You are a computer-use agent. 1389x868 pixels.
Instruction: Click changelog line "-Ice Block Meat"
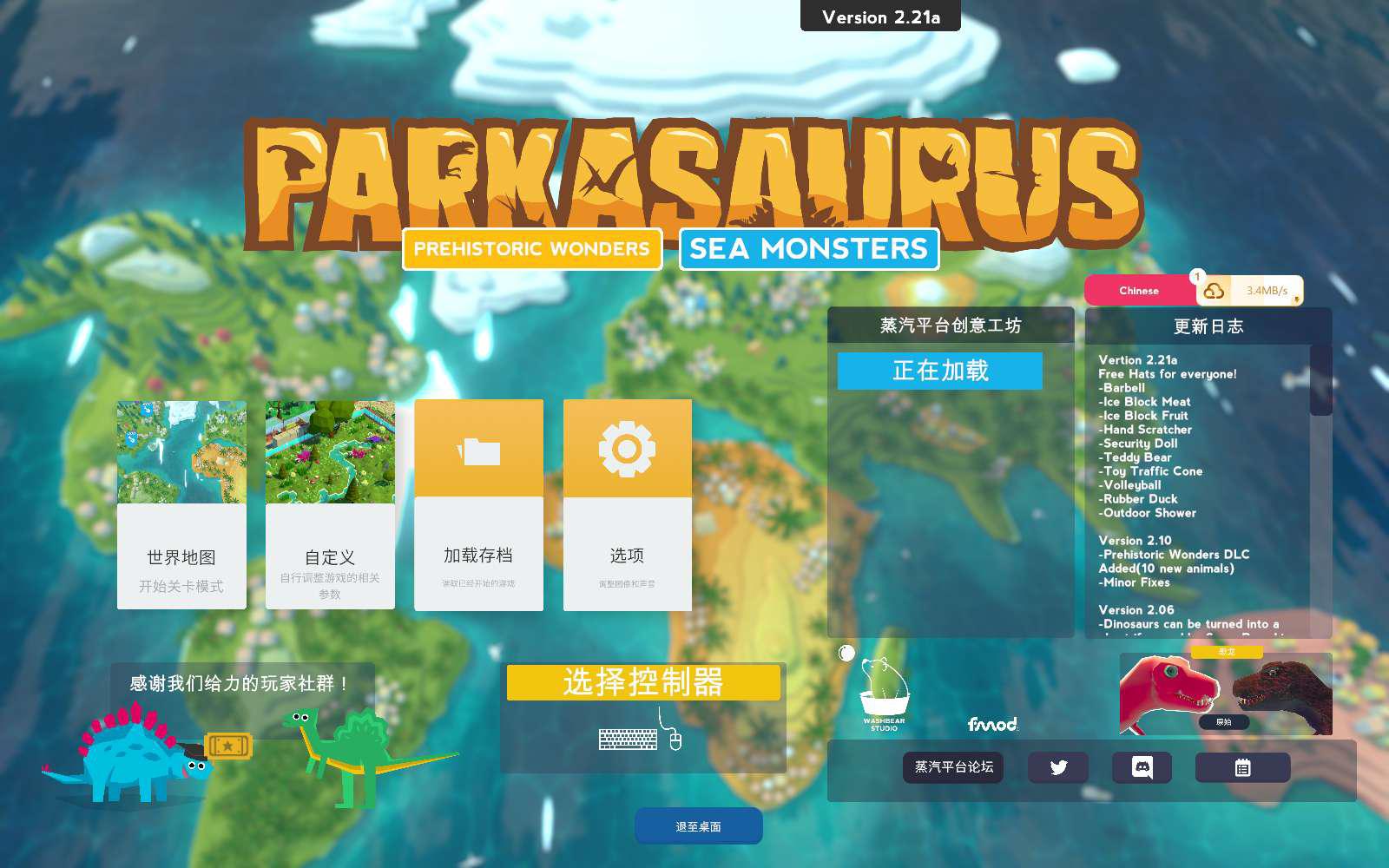click(x=1144, y=402)
